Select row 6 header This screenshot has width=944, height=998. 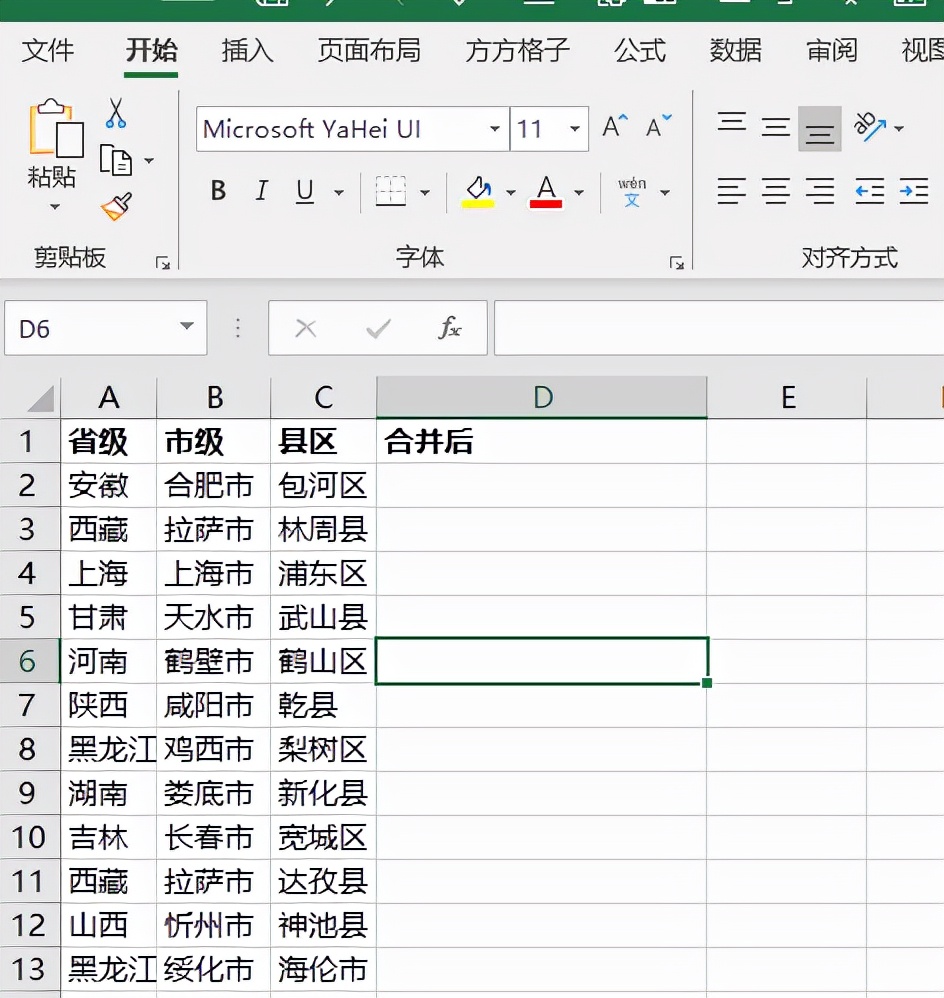pyautogui.click(x=30, y=661)
